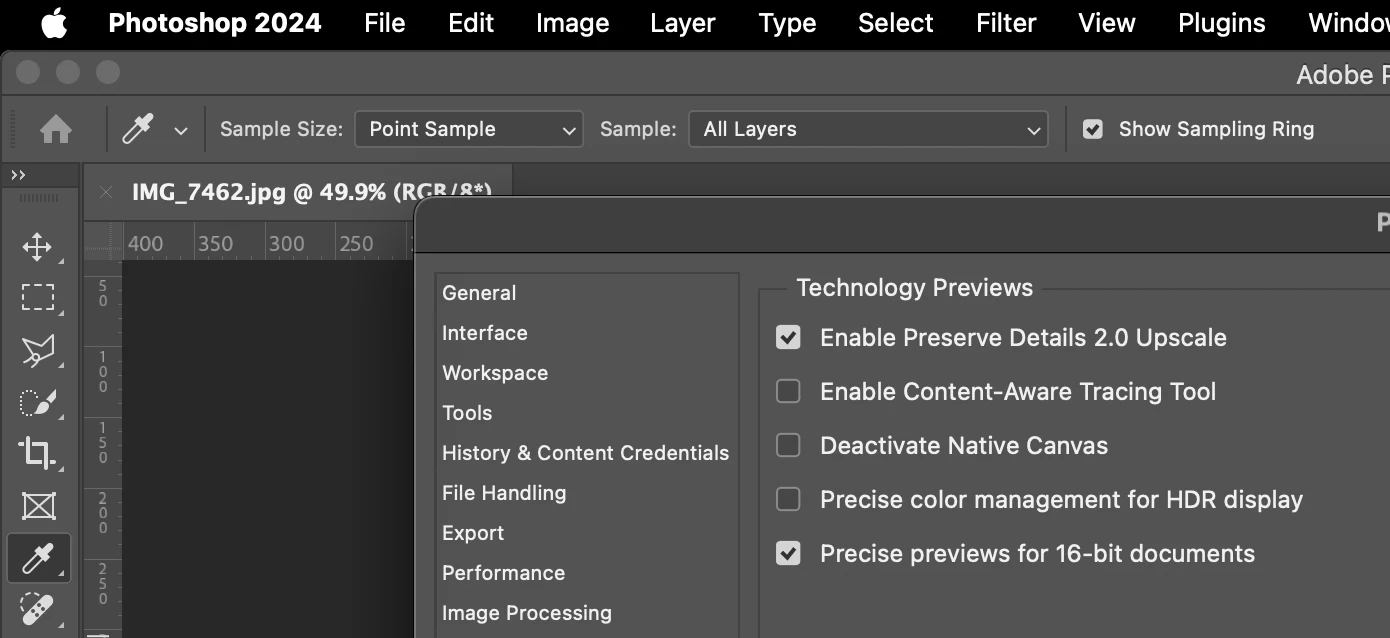The height and width of the screenshot is (638, 1390).
Task: Select History & Content Credentials category
Action: pos(586,453)
